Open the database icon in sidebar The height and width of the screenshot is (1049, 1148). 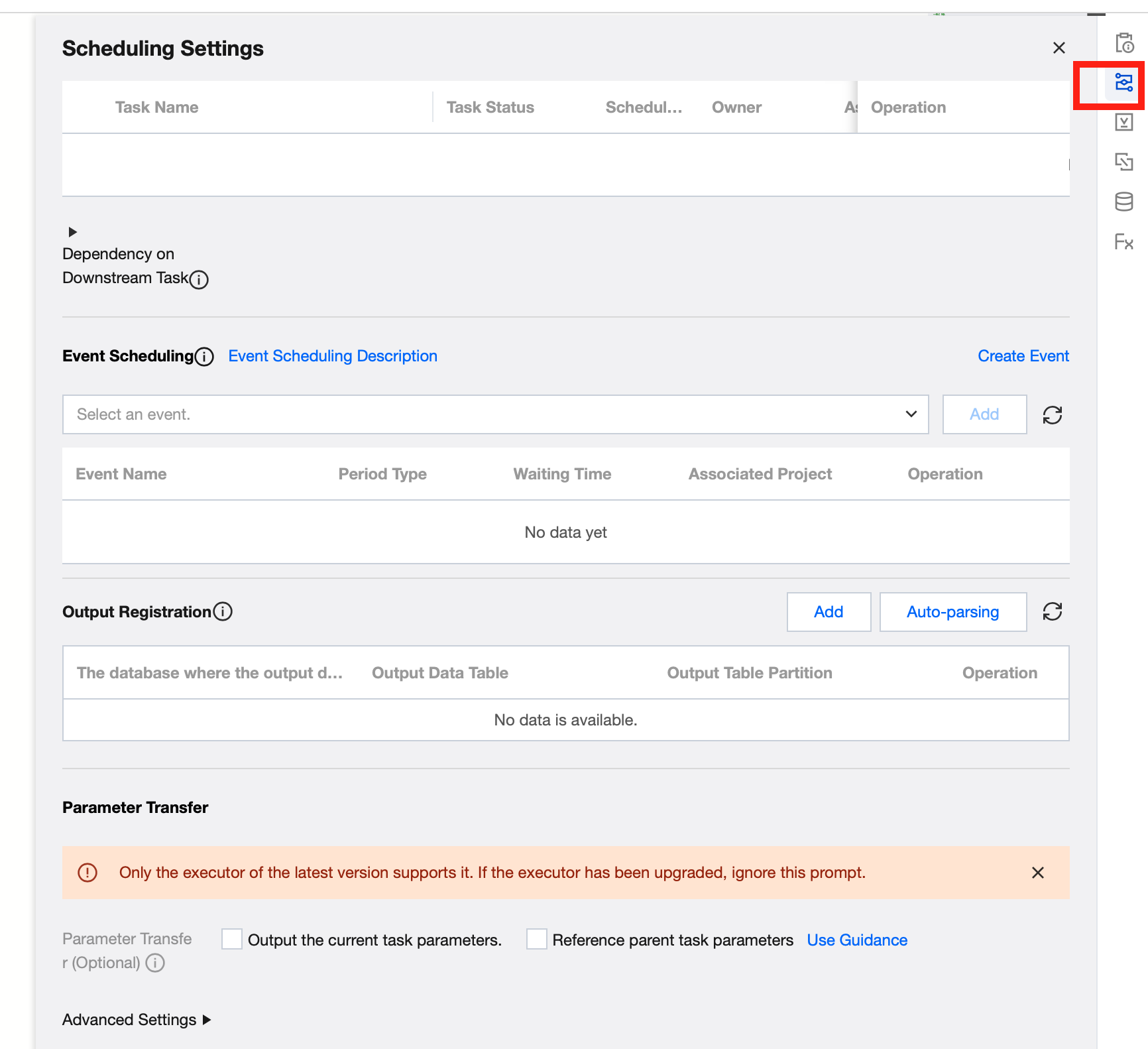[x=1124, y=202]
